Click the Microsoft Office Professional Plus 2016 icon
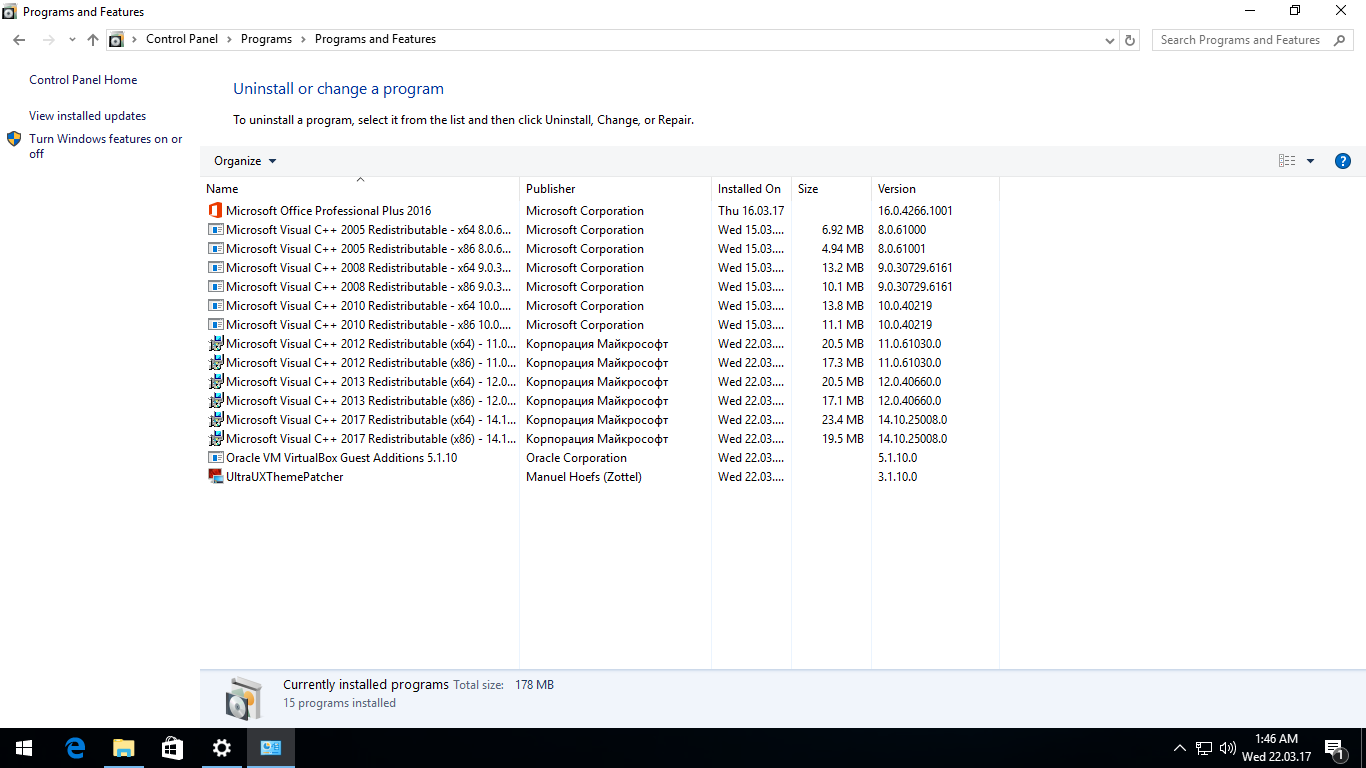 (x=215, y=211)
